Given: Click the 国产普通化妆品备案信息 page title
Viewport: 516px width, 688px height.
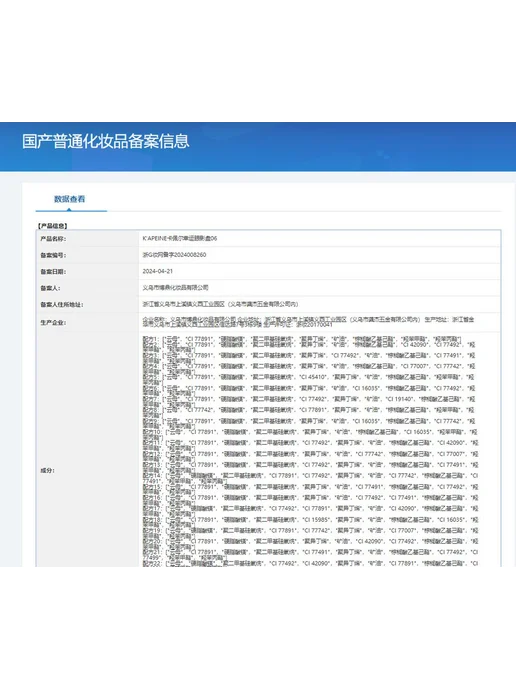Looking at the screenshot, I should (x=106, y=141).
